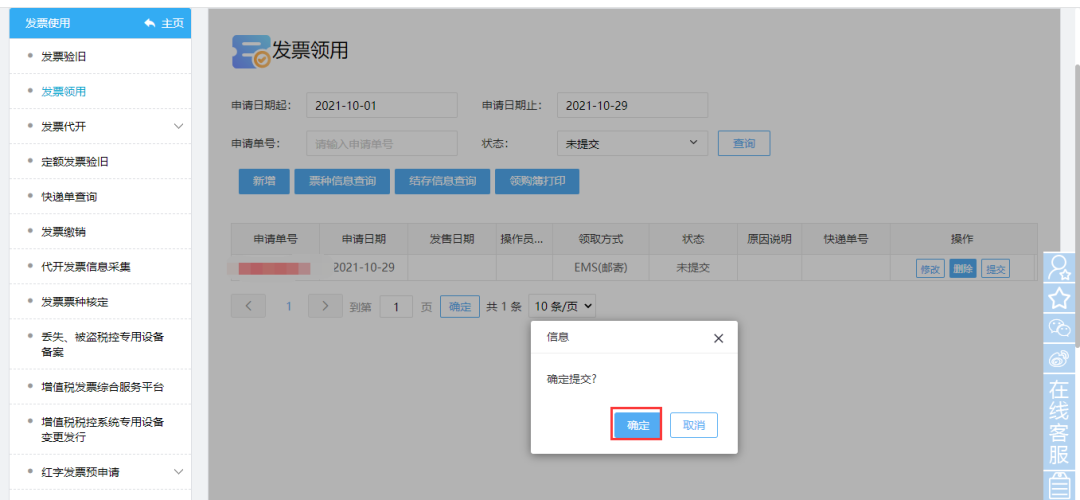Click the 发售日期 column header
The width and height of the screenshot is (1080, 500).
point(452,239)
